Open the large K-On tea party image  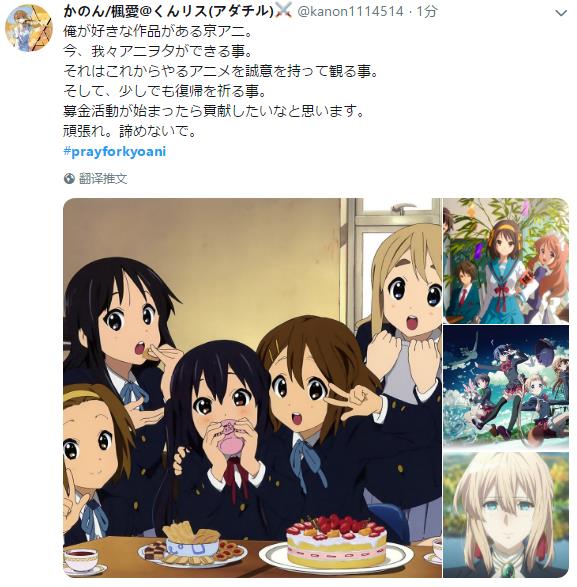click(252, 388)
